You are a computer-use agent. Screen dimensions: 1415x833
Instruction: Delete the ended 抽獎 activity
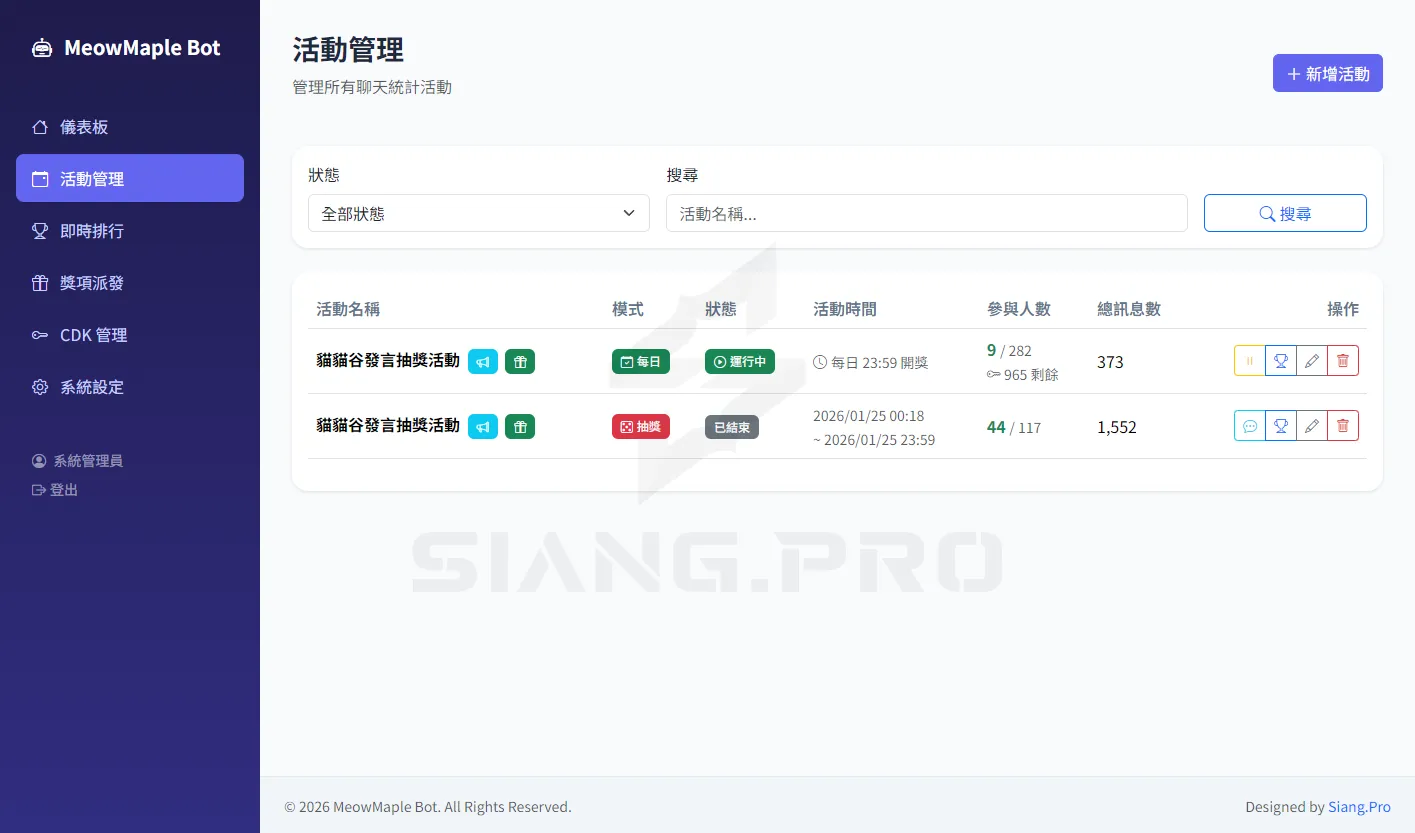tap(1343, 426)
